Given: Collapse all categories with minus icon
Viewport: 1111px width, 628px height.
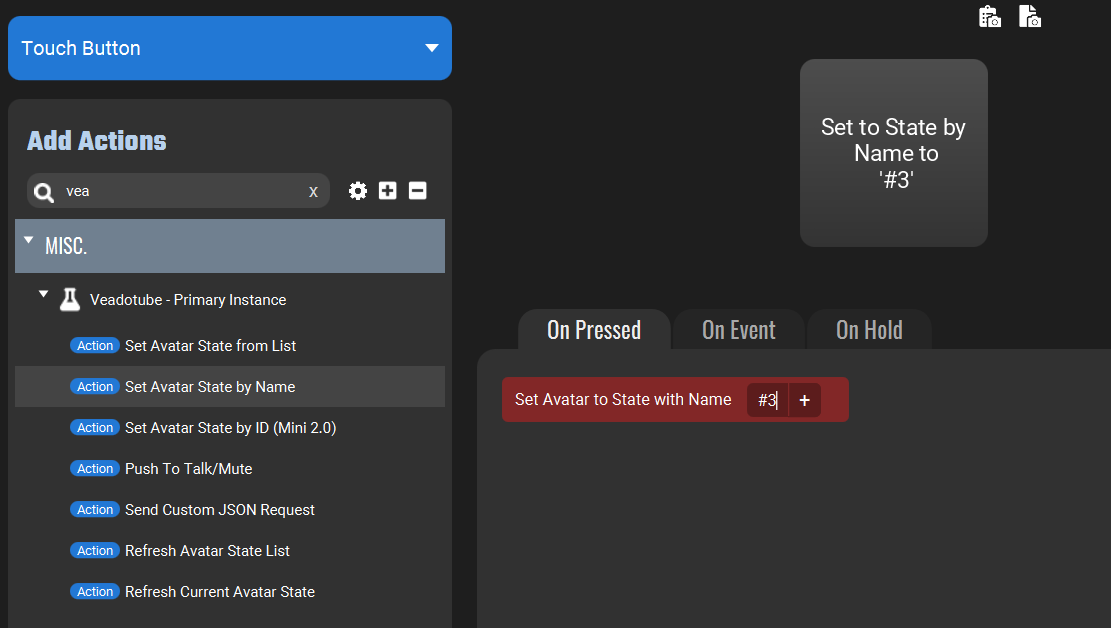Looking at the screenshot, I should (x=417, y=191).
